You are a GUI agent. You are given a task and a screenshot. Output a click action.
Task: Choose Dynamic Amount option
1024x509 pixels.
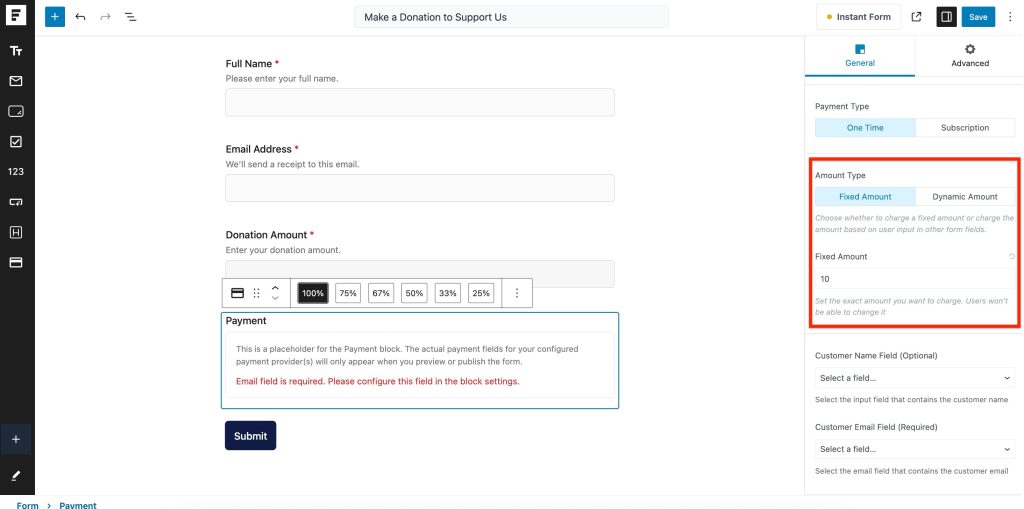click(x=965, y=197)
